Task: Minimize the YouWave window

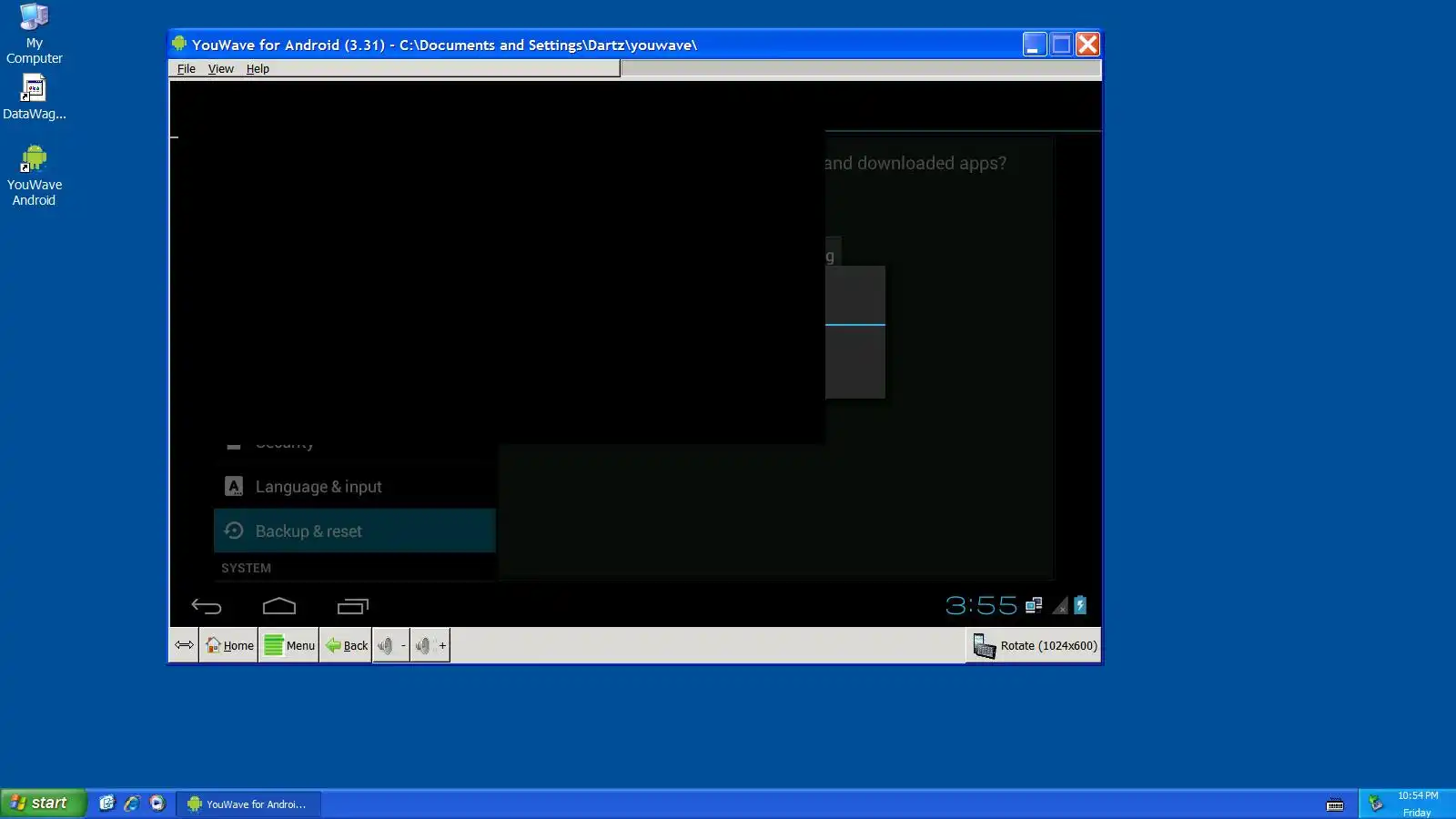Action: 1035,45
